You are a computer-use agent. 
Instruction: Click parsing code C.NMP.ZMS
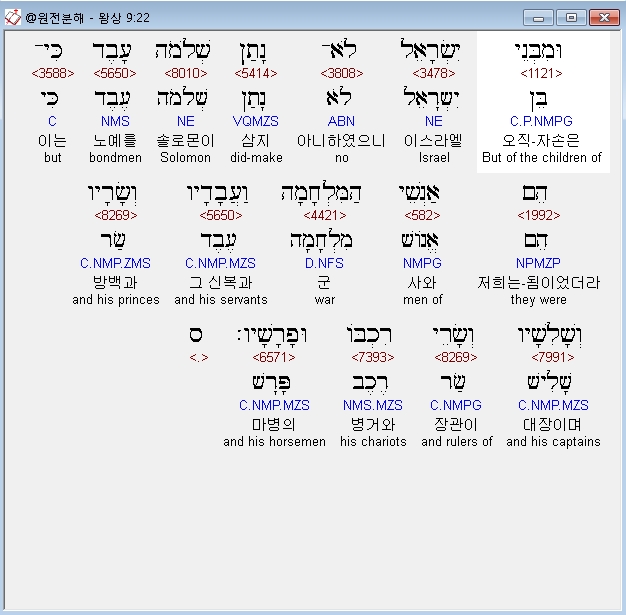(x=115, y=264)
